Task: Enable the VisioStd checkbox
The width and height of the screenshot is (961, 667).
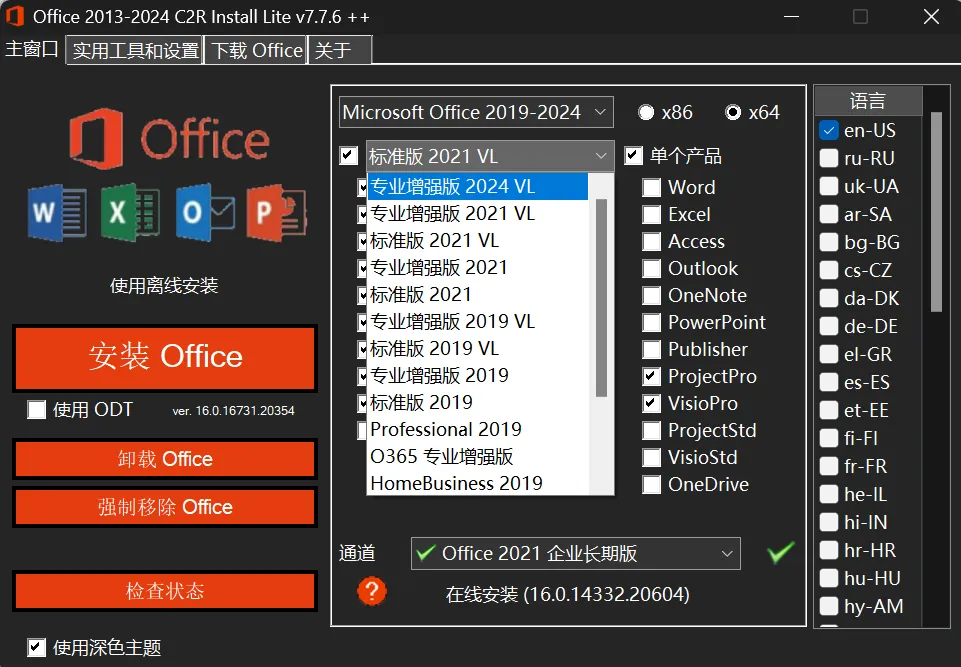Action: pos(651,457)
